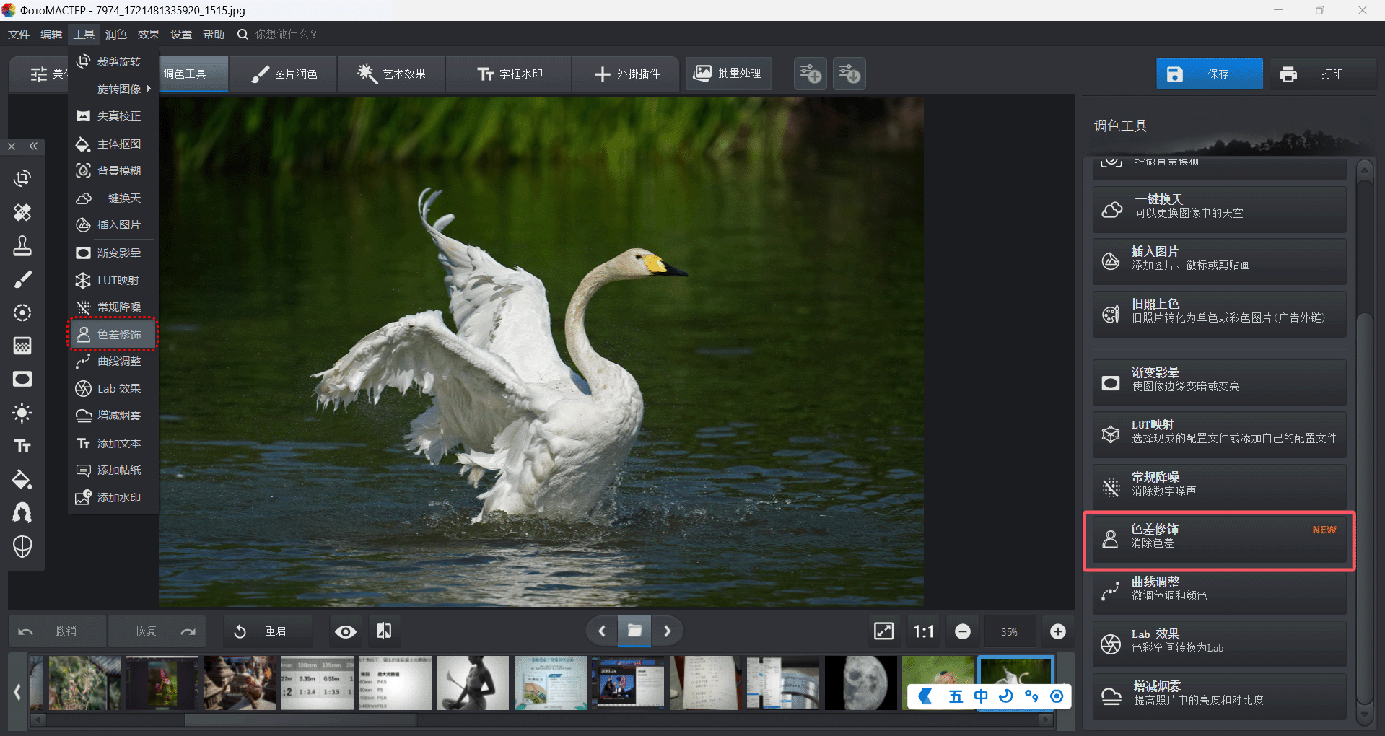The width and height of the screenshot is (1385, 736).
Task: Click the blue 保存 save button
Action: coord(1209,74)
